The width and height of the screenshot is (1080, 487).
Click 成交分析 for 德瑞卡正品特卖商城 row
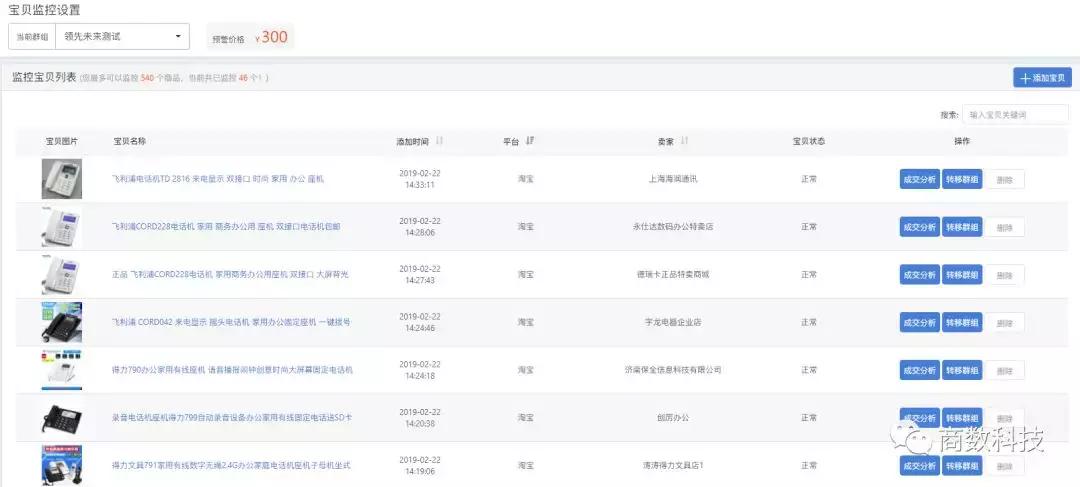click(x=920, y=275)
